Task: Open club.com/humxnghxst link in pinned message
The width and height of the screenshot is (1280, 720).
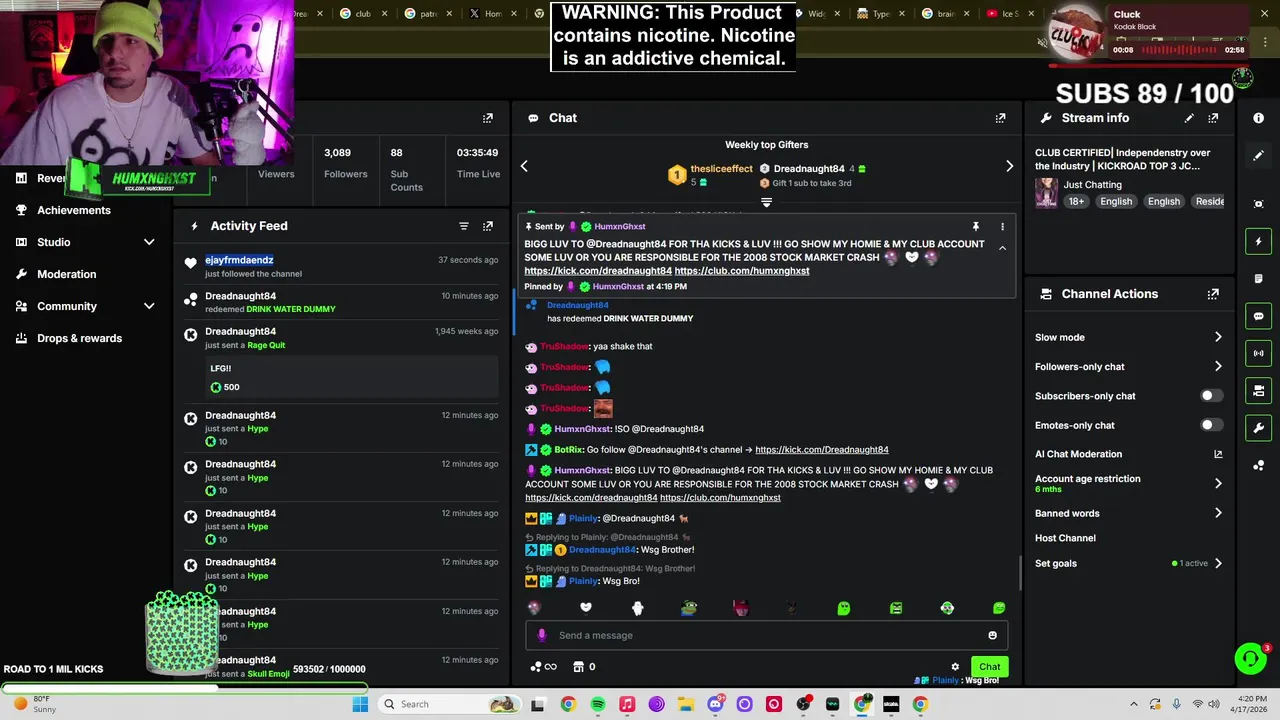Action: point(742,271)
